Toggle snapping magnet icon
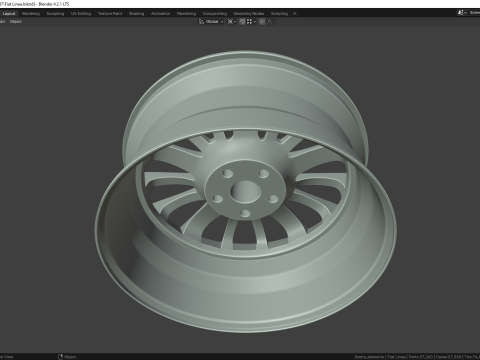 (x=242, y=22)
